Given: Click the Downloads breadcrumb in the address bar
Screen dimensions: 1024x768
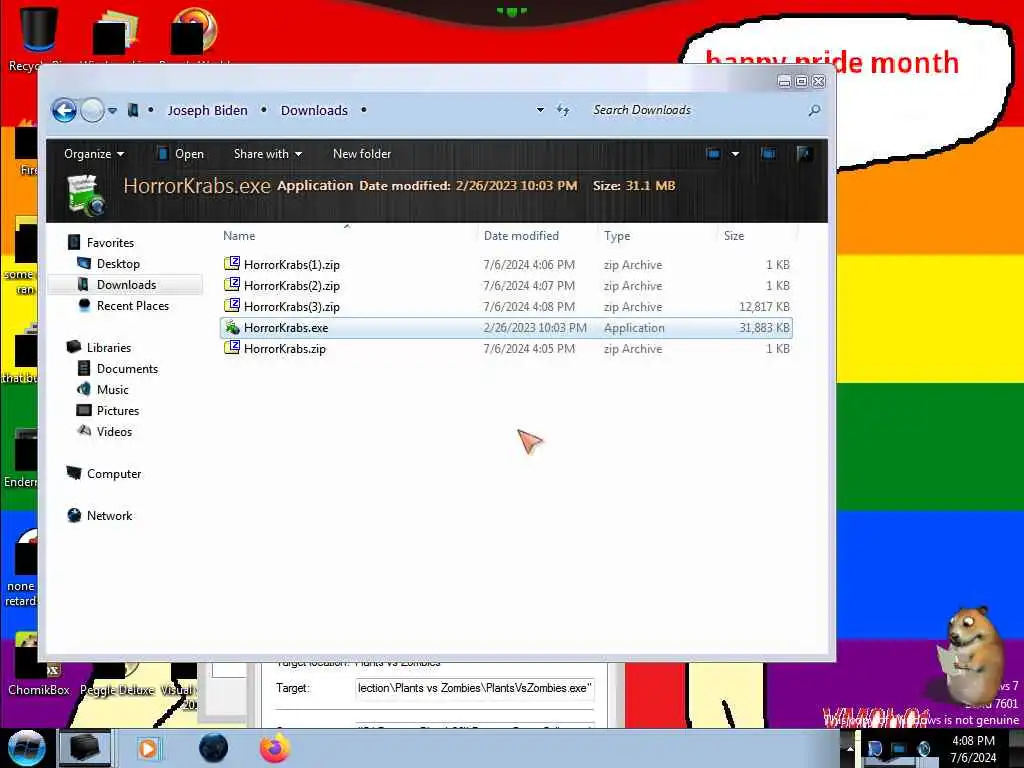Looking at the screenshot, I should pyautogui.click(x=314, y=110).
